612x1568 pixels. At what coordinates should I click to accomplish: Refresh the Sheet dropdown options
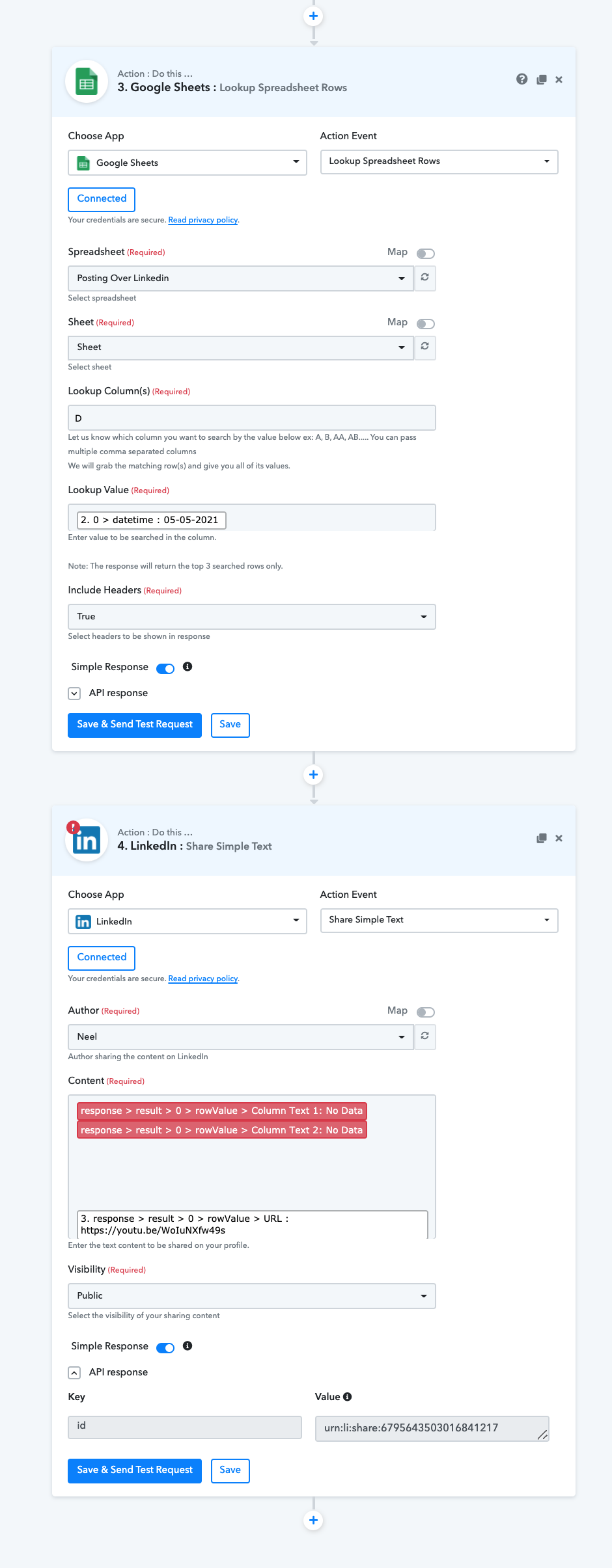pos(424,347)
